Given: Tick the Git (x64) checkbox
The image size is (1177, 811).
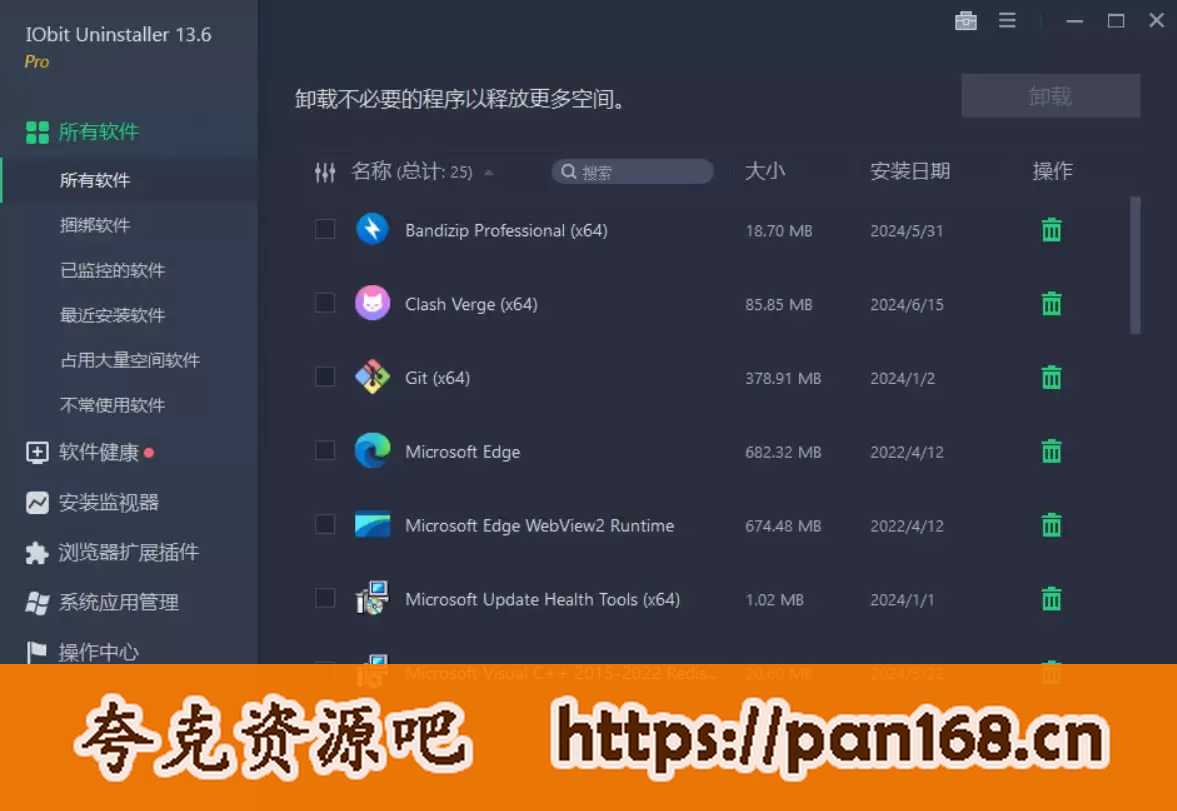Looking at the screenshot, I should coord(325,377).
